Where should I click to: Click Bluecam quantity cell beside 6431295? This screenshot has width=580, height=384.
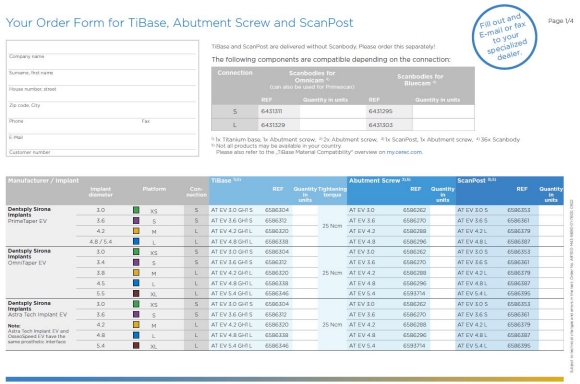(443, 111)
